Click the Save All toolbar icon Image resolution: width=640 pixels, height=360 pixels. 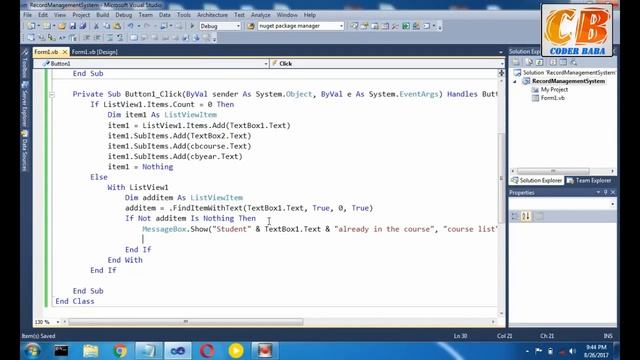83,26
